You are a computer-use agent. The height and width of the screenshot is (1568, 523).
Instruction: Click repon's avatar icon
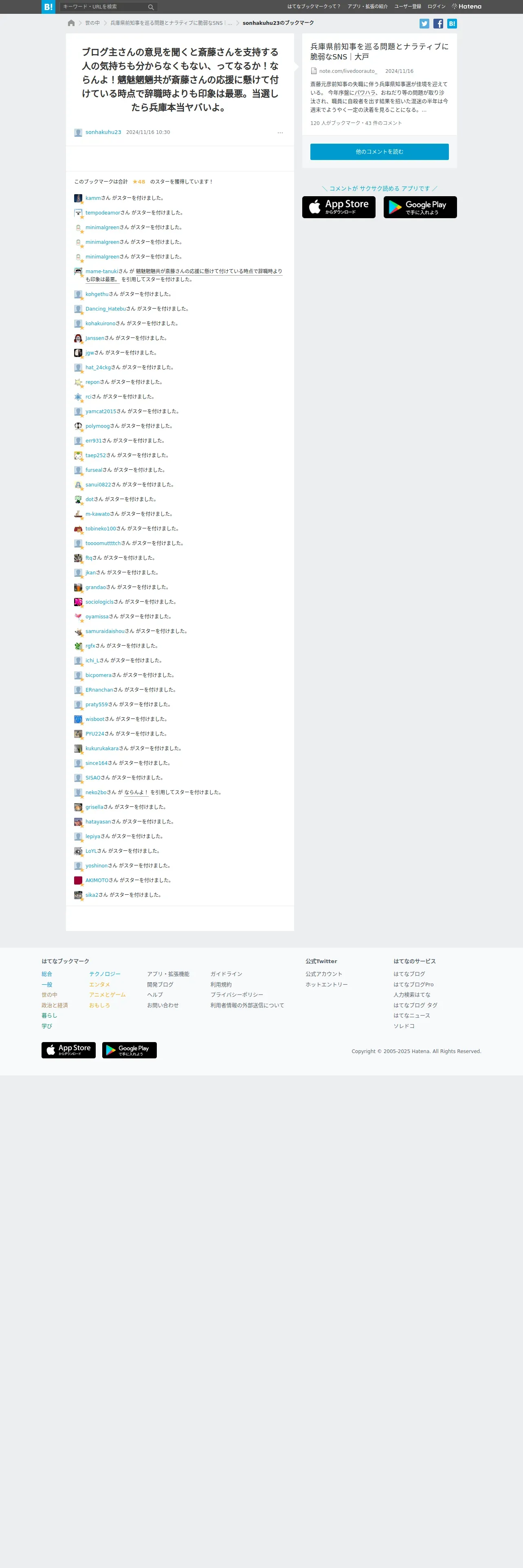point(78,382)
